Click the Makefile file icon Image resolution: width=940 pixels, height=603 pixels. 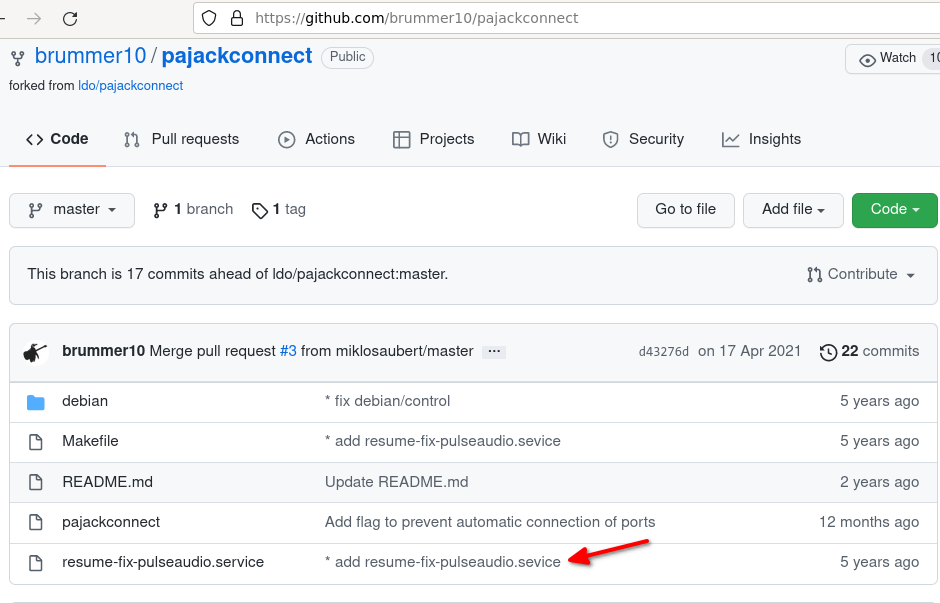(35, 442)
